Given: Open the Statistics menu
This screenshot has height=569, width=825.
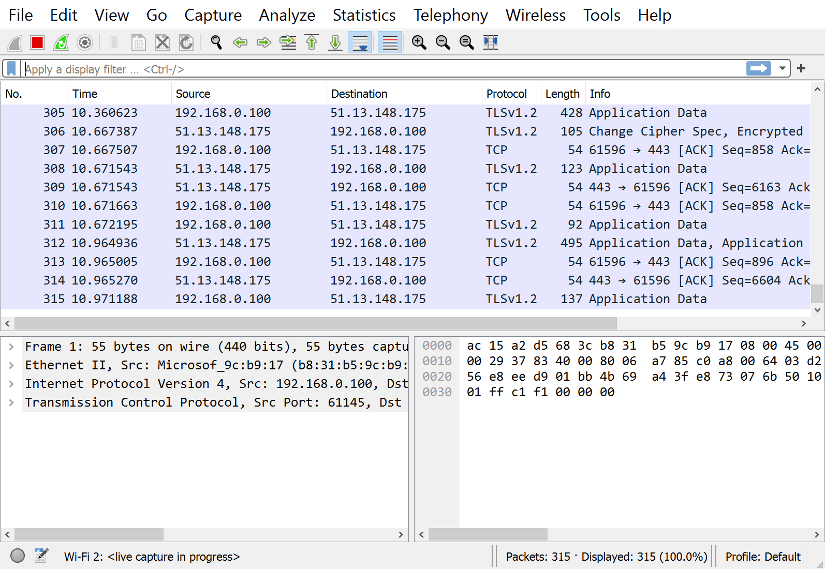Looking at the screenshot, I should click(364, 15).
